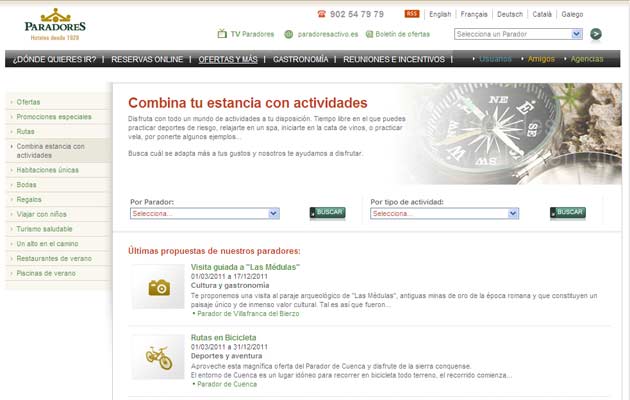Click the red telephone icon
This screenshot has width=630, height=400.
[x=321, y=14]
